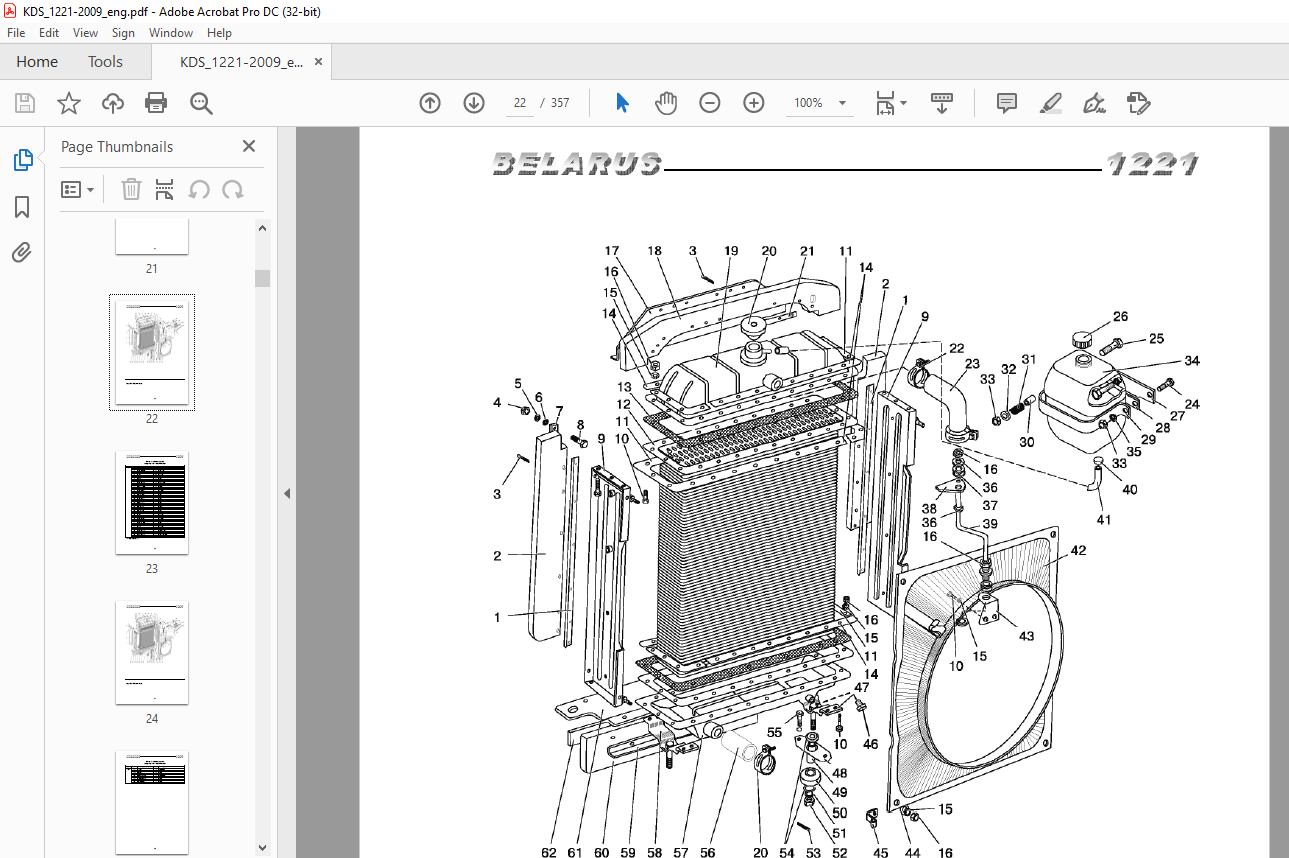The image size is (1289, 858).
Task: Open the Bookmarks panel in sidebar
Action: 22,207
